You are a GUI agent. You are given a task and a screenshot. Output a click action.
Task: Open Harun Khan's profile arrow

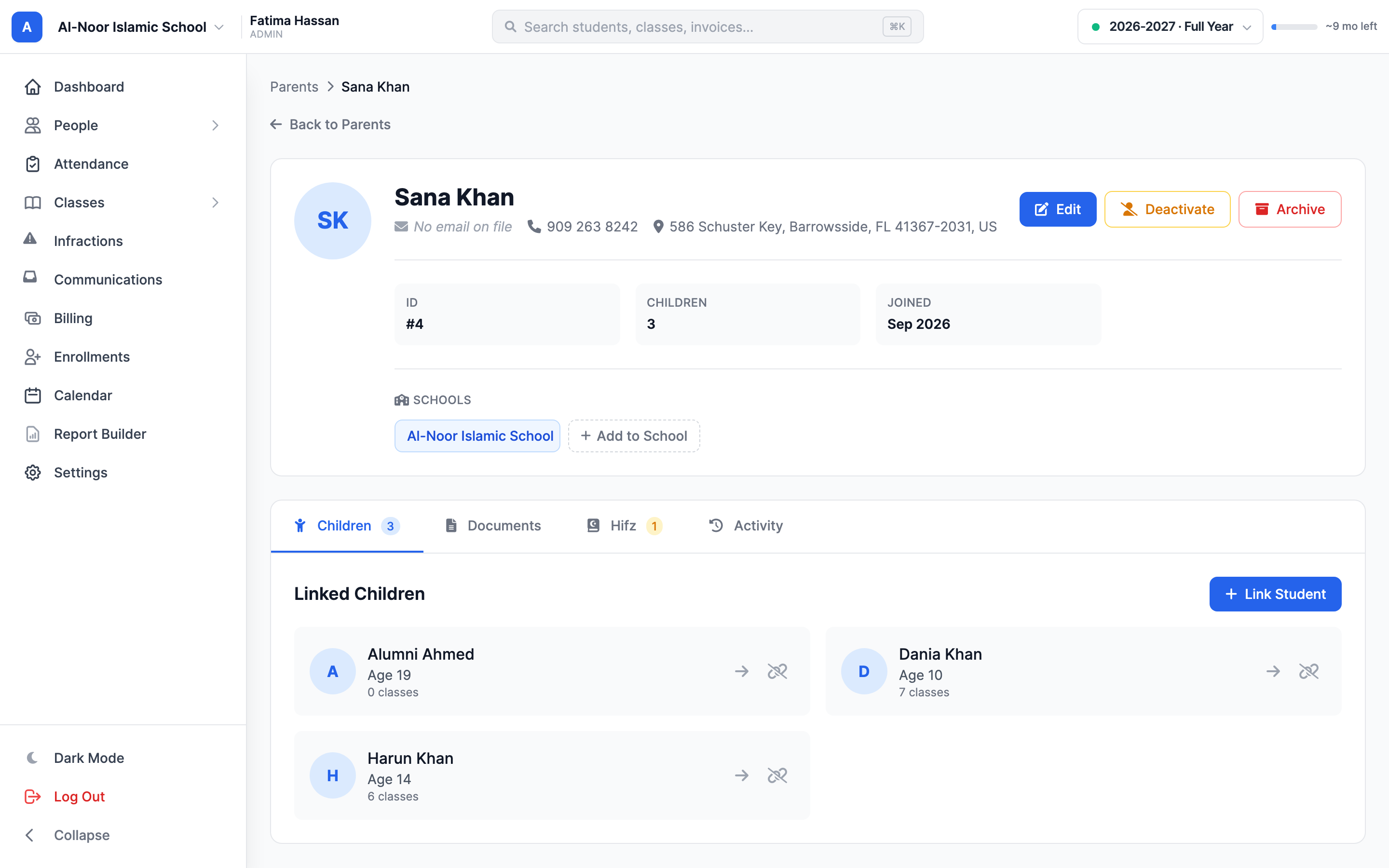[742, 775]
